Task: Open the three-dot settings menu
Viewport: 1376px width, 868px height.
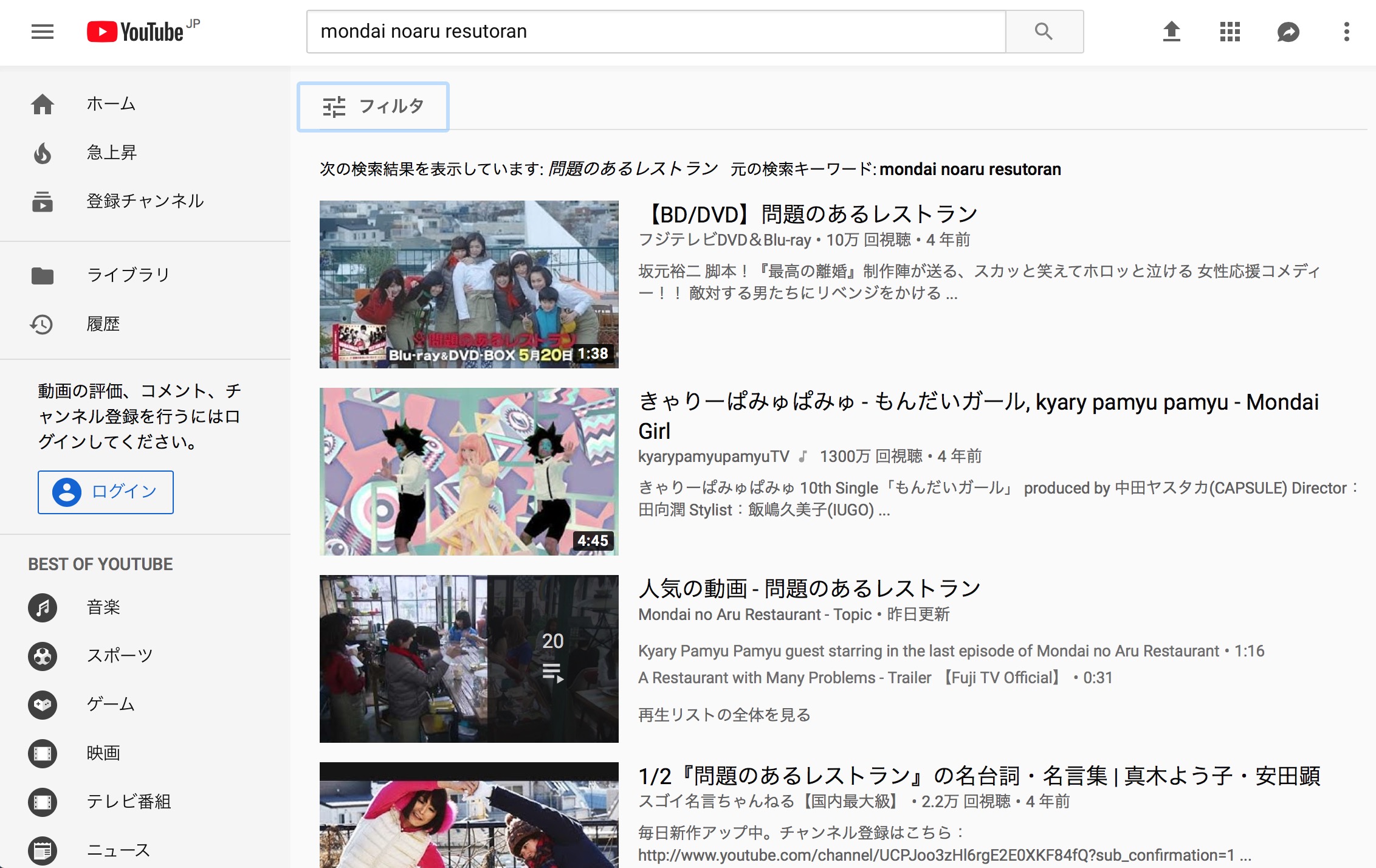Action: (x=1346, y=32)
